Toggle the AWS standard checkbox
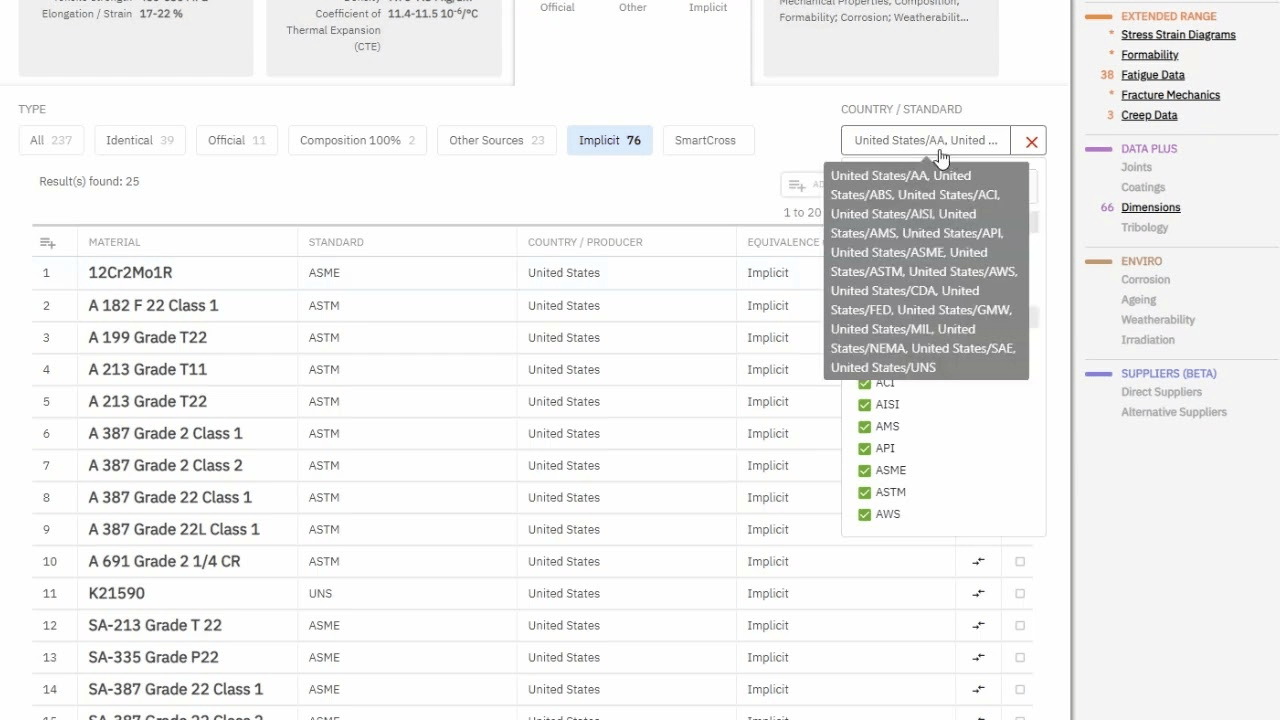The height and width of the screenshot is (720, 1280). (x=864, y=515)
